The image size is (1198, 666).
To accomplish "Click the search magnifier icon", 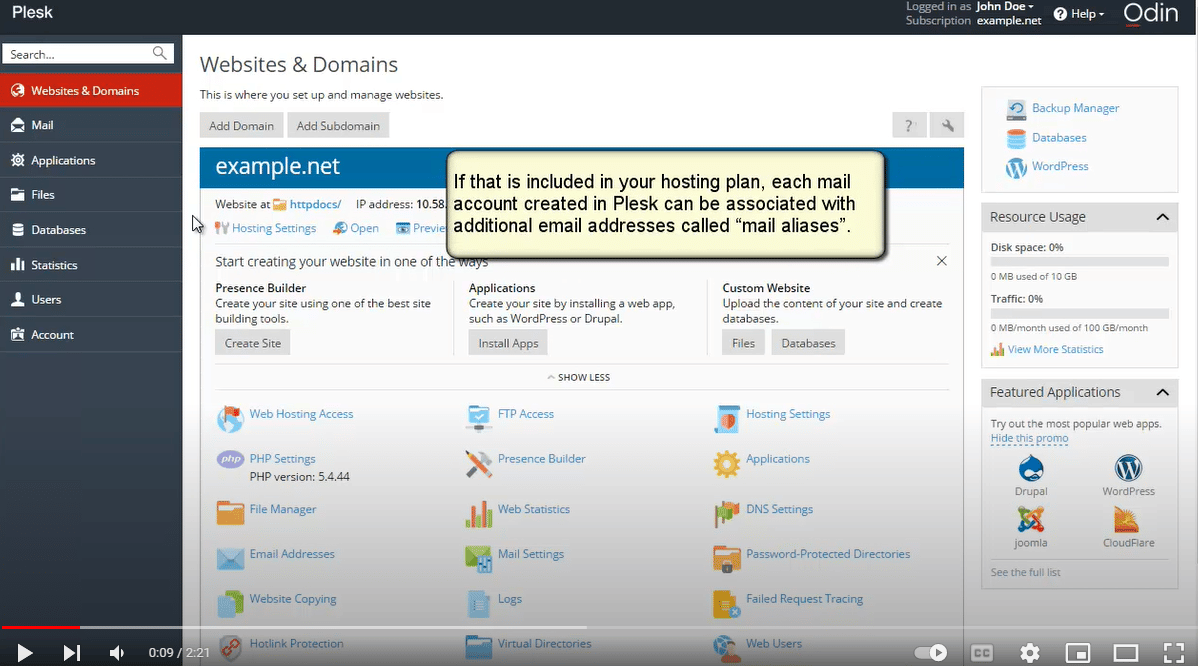I will [159, 53].
